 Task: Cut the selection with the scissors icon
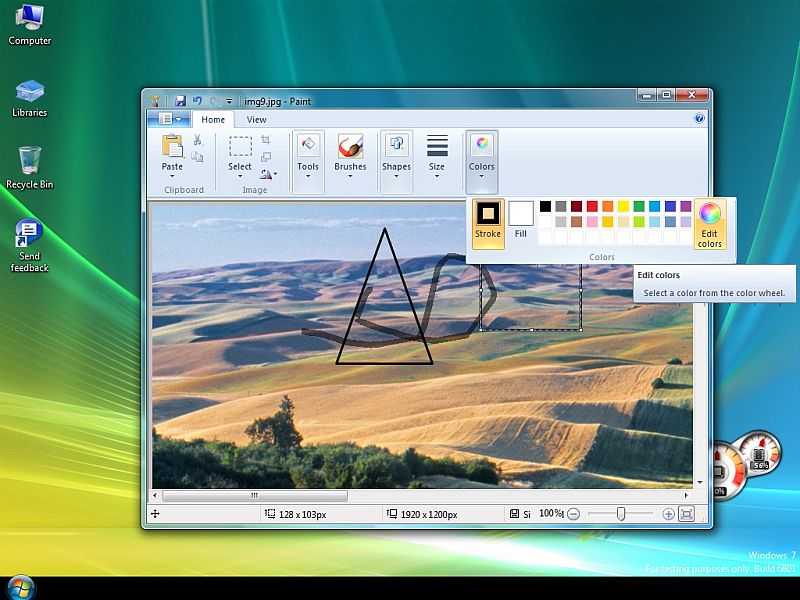[198, 140]
